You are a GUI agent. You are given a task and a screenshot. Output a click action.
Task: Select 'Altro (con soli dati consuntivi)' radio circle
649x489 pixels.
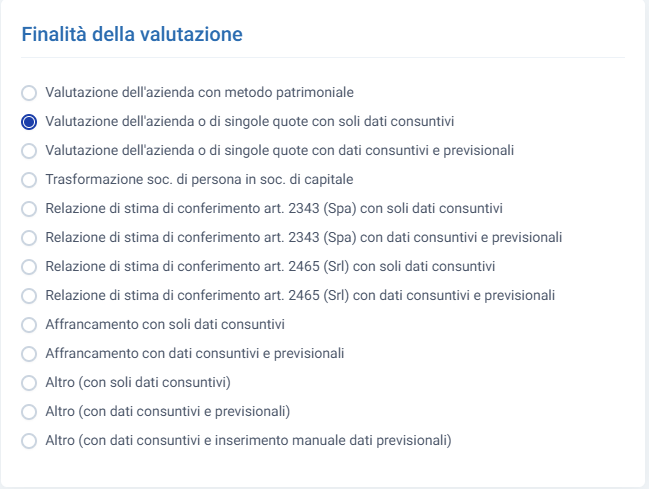pos(29,383)
